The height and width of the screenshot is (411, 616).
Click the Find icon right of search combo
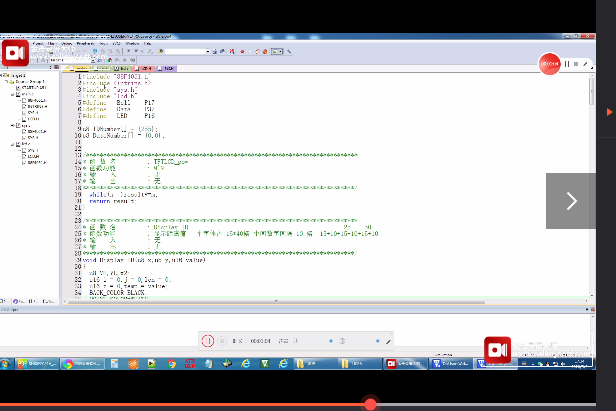click(x=214, y=51)
